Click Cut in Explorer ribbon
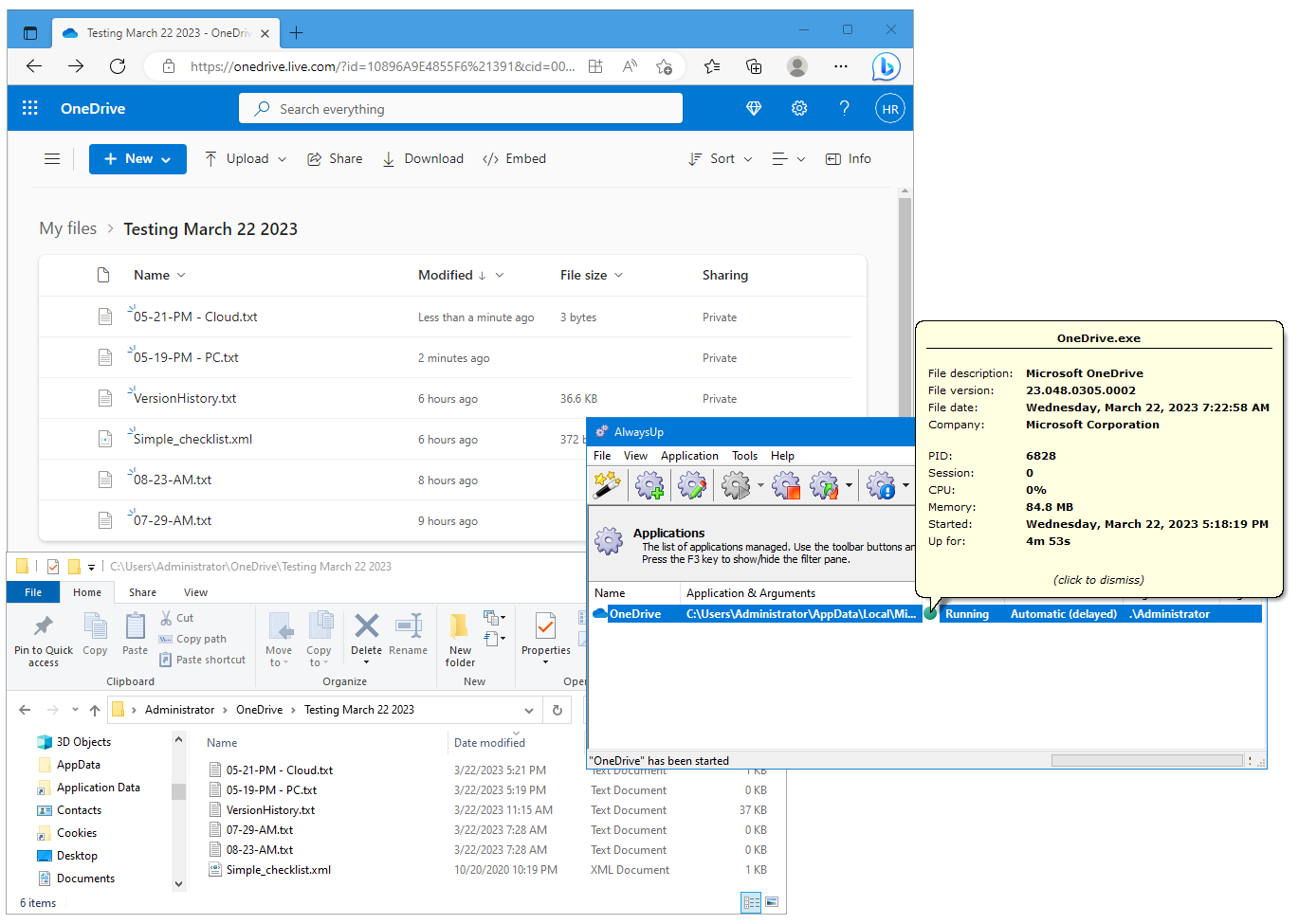1298x924 pixels. pos(176,618)
